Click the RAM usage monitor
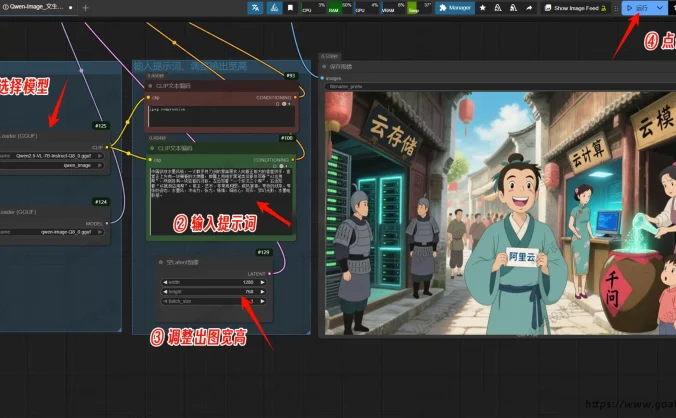Image resolution: width=676 pixels, height=418 pixels. (340, 8)
